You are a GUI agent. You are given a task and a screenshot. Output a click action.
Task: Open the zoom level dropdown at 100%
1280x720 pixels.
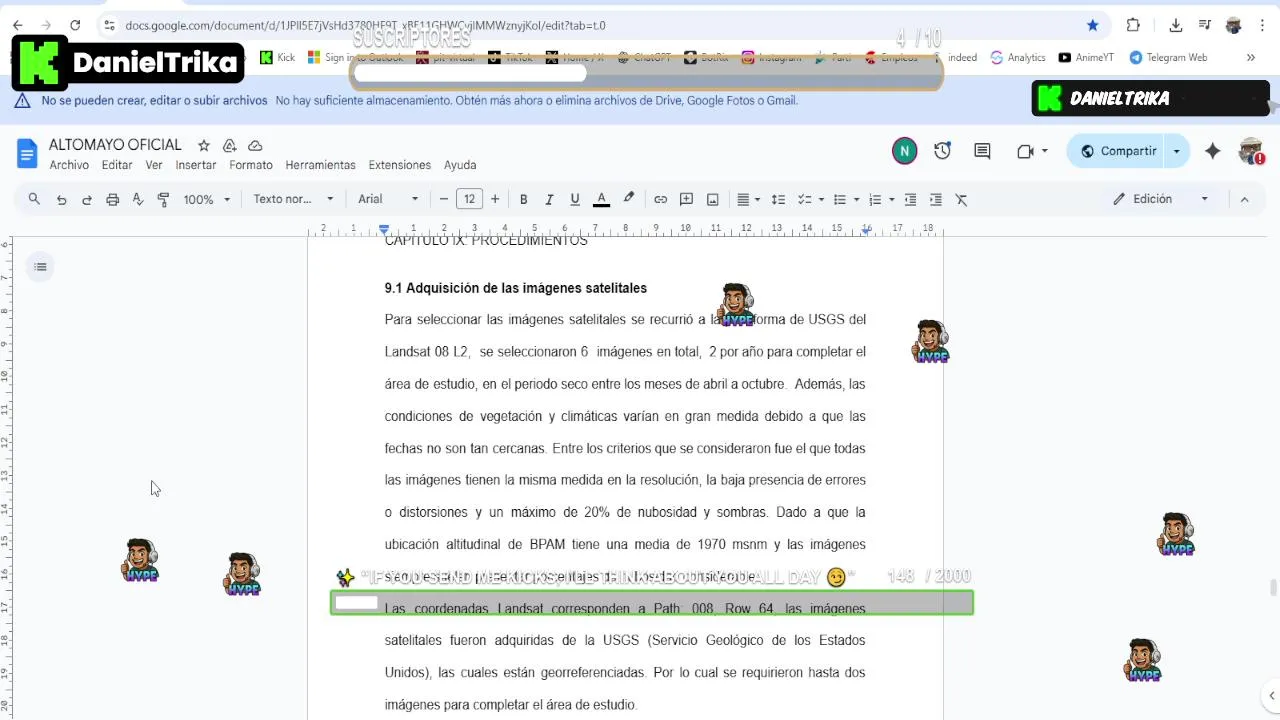(x=206, y=199)
